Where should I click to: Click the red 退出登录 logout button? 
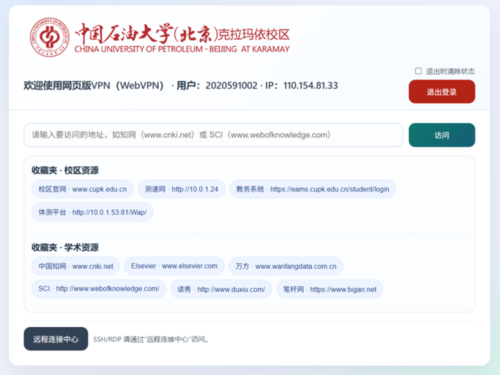tap(442, 92)
